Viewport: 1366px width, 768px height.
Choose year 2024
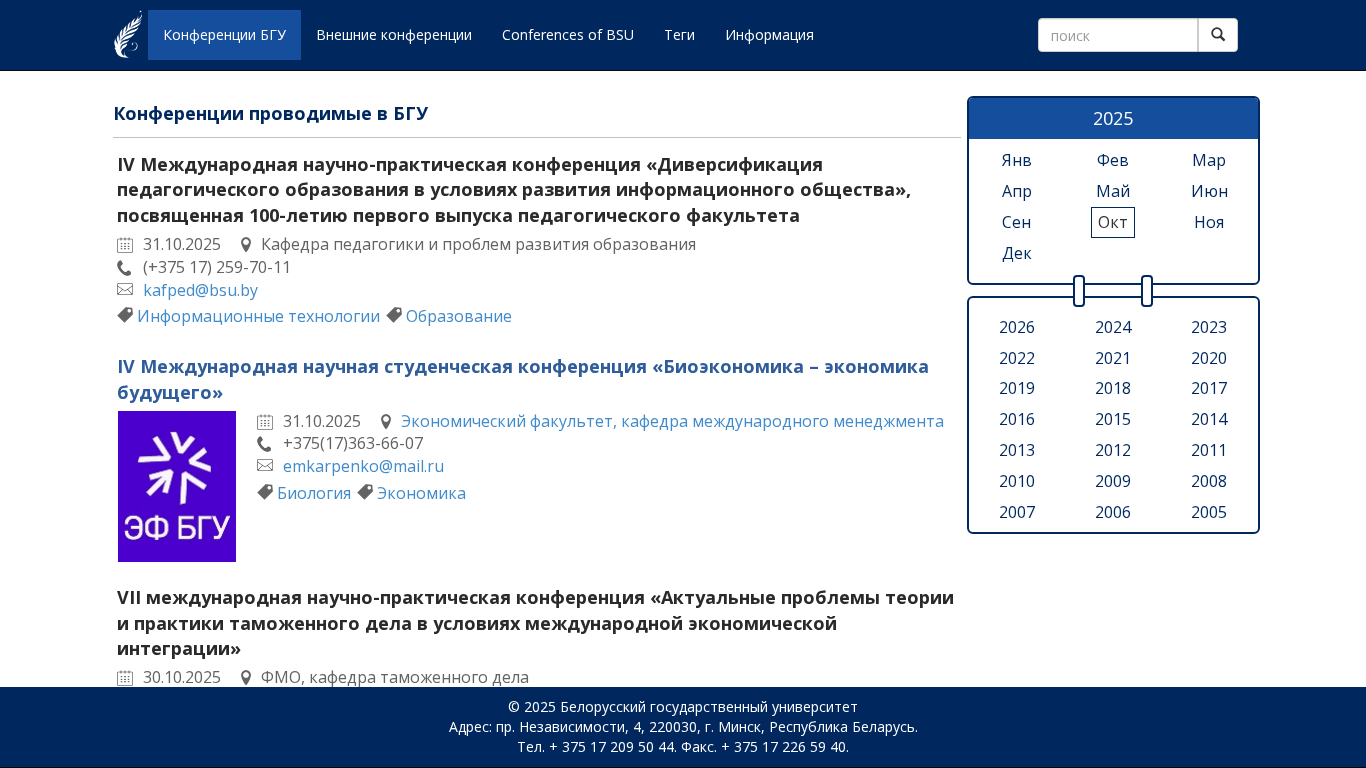pyautogui.click(x=1113, y=327)
